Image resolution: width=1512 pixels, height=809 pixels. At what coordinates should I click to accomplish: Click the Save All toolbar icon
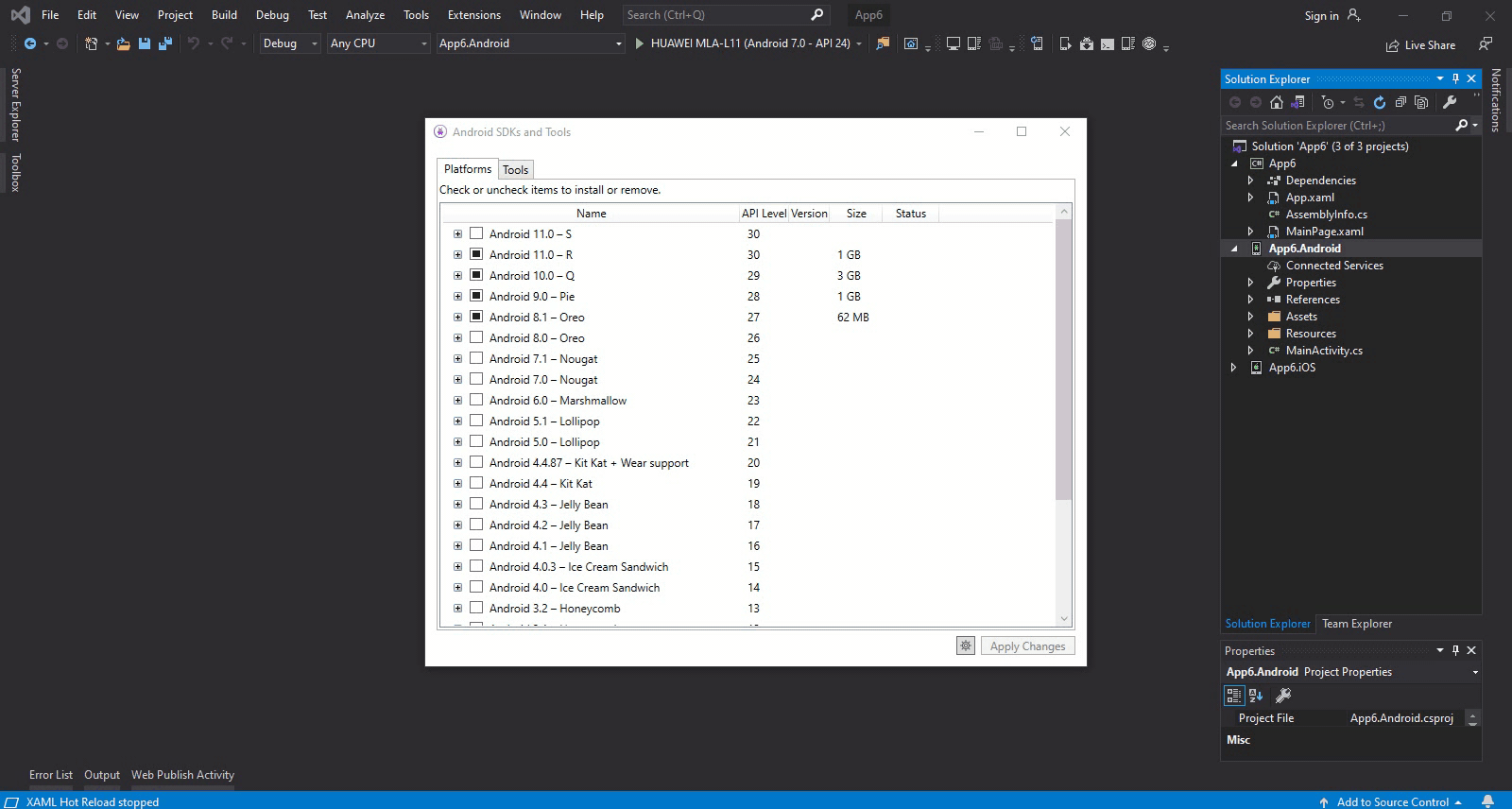(165, 43)
